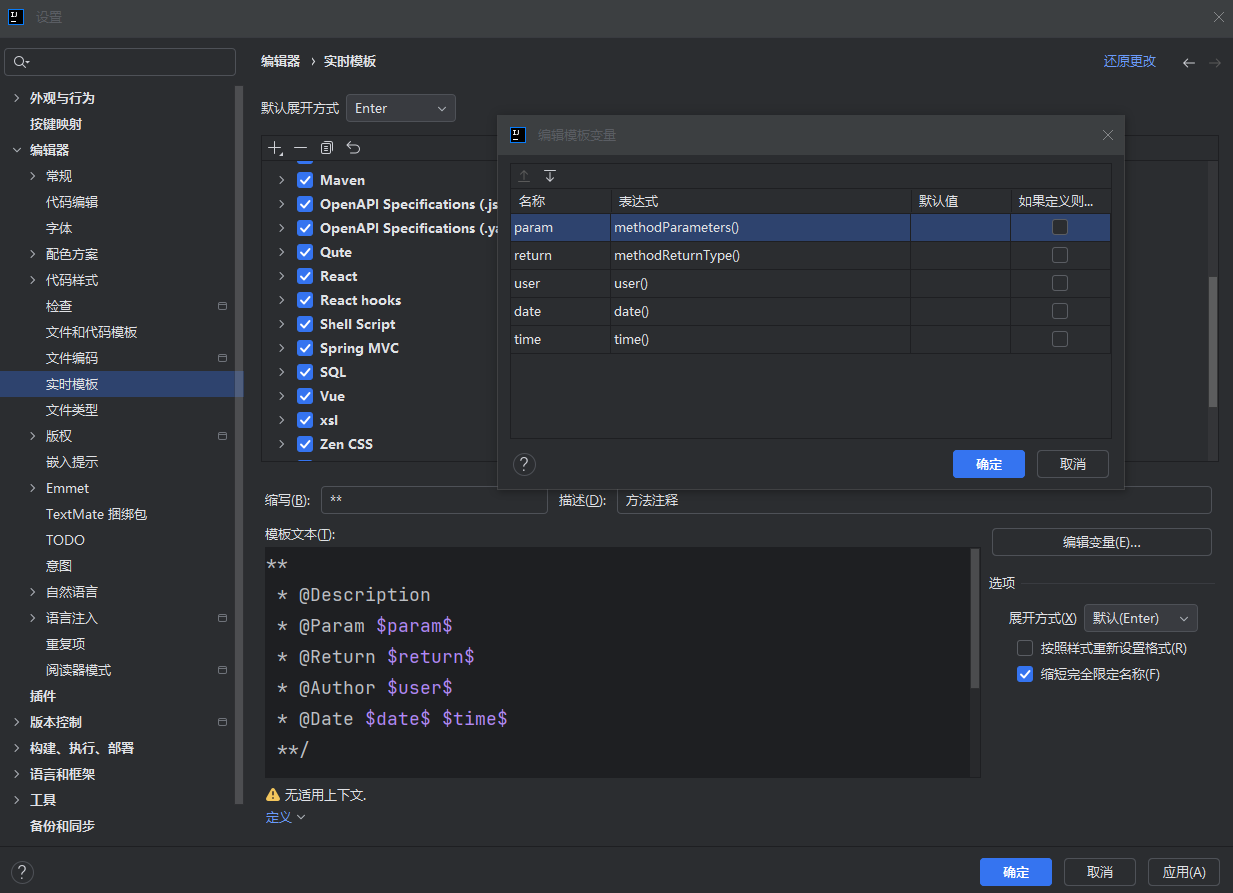Click the help icon in the settings footer
1233x893 pixels.
tap(22, 871)
